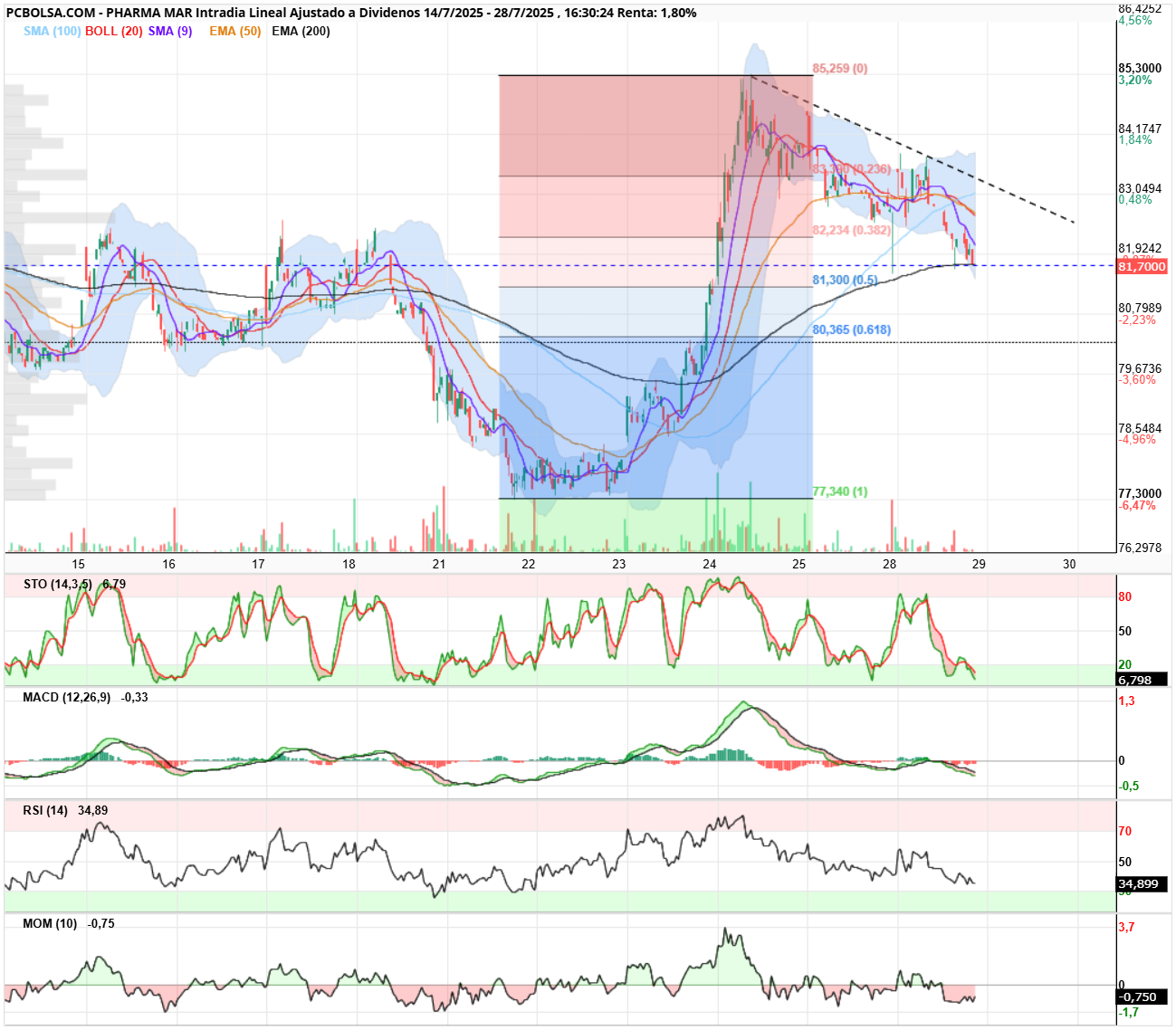Select date 28 on the time axis
The height and width of the screenshot is (1030, 1176).
[x=889, y=564]
